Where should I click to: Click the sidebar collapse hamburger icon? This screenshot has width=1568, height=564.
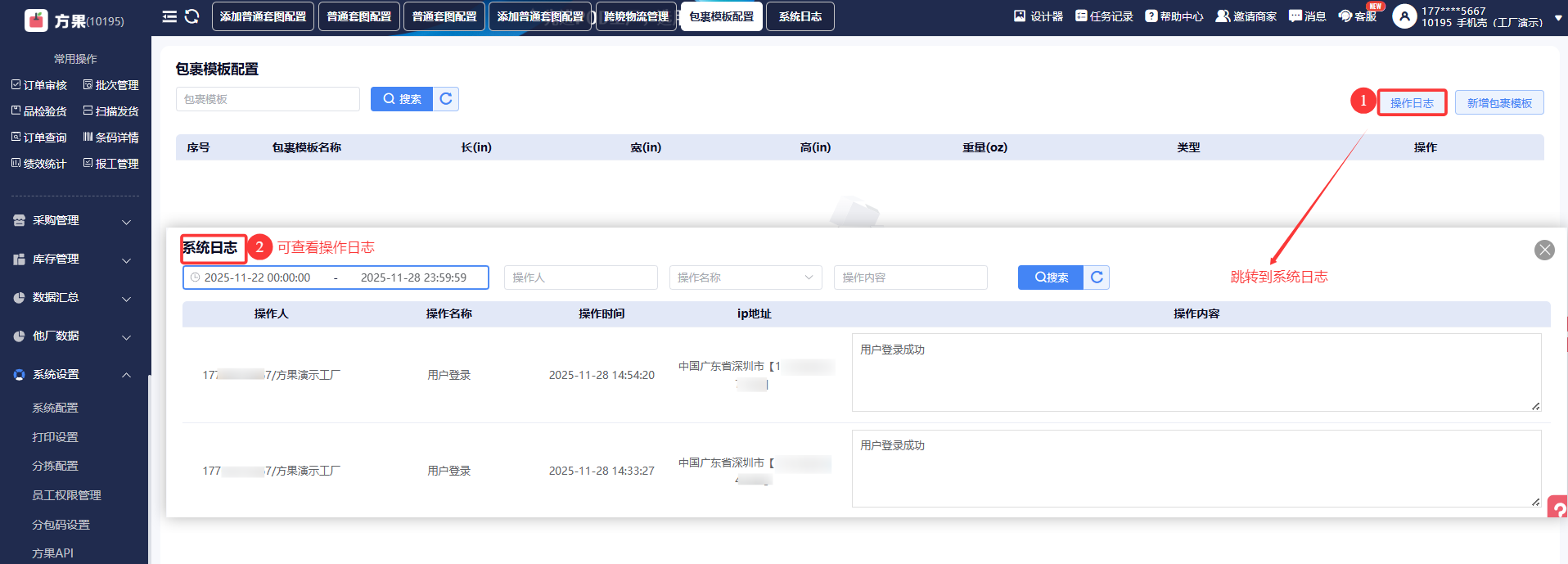[169, 16]
